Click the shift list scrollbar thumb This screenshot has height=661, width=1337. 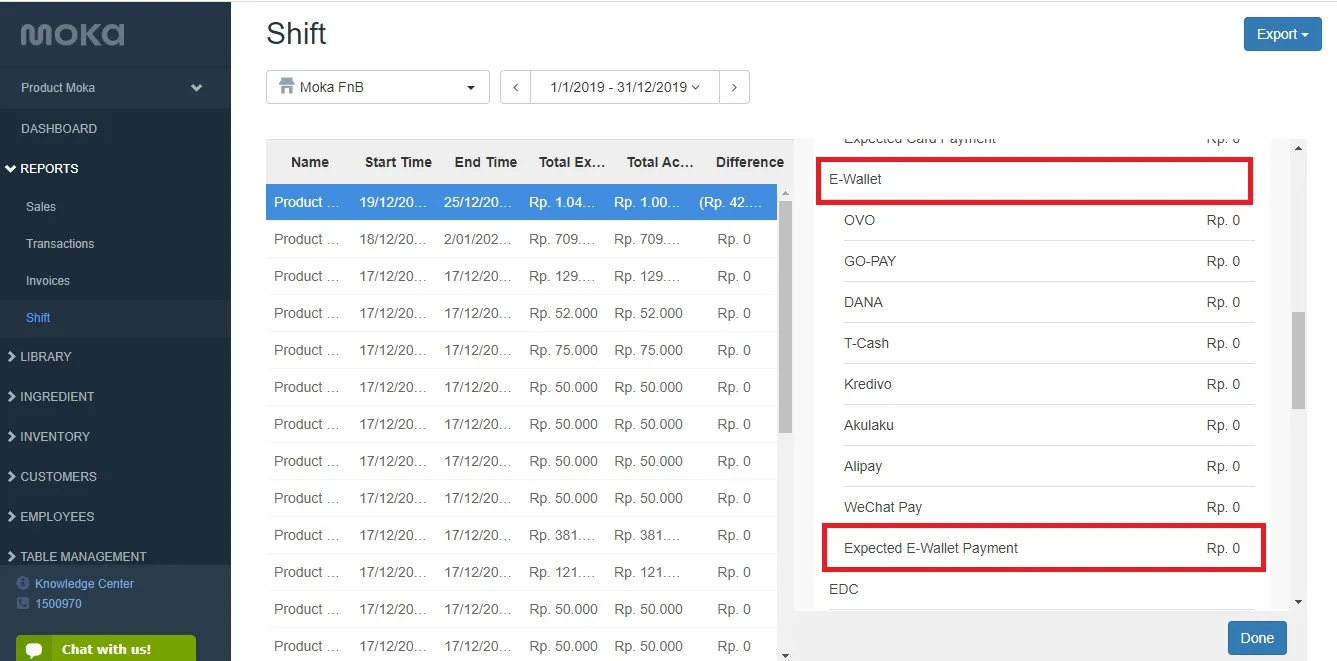(x=785, y=316)
